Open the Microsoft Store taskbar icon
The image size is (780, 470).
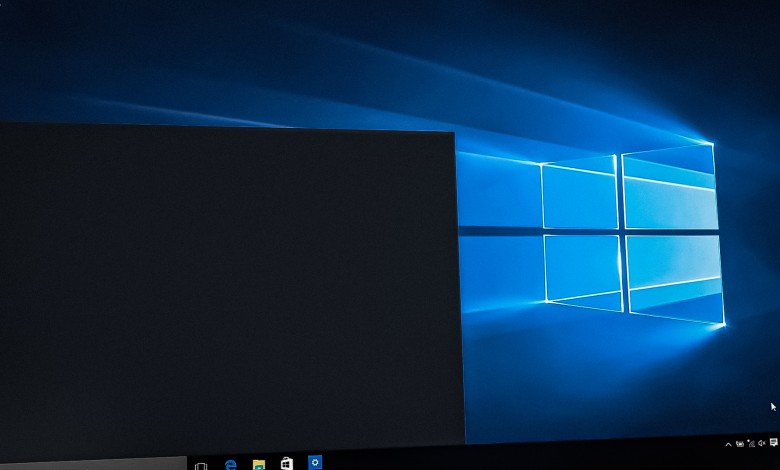(287, 464)
